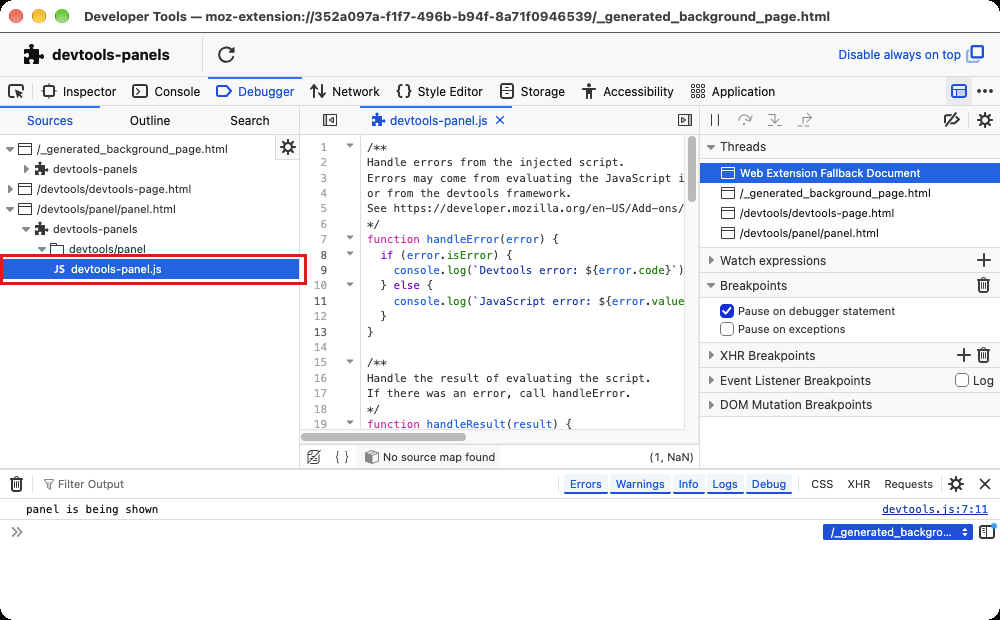Toggle Pause on debugger statement checkbox

[x=727, y=311]
